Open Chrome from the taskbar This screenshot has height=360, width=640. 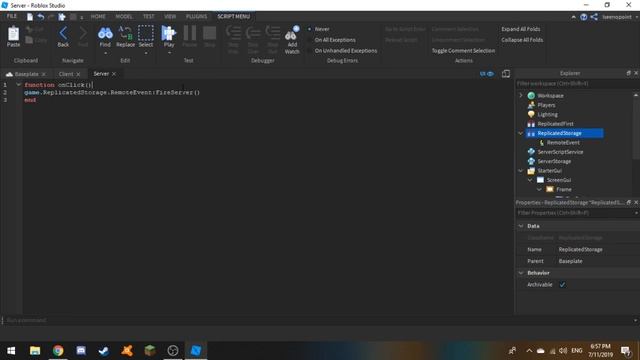[x=58, y=350]
